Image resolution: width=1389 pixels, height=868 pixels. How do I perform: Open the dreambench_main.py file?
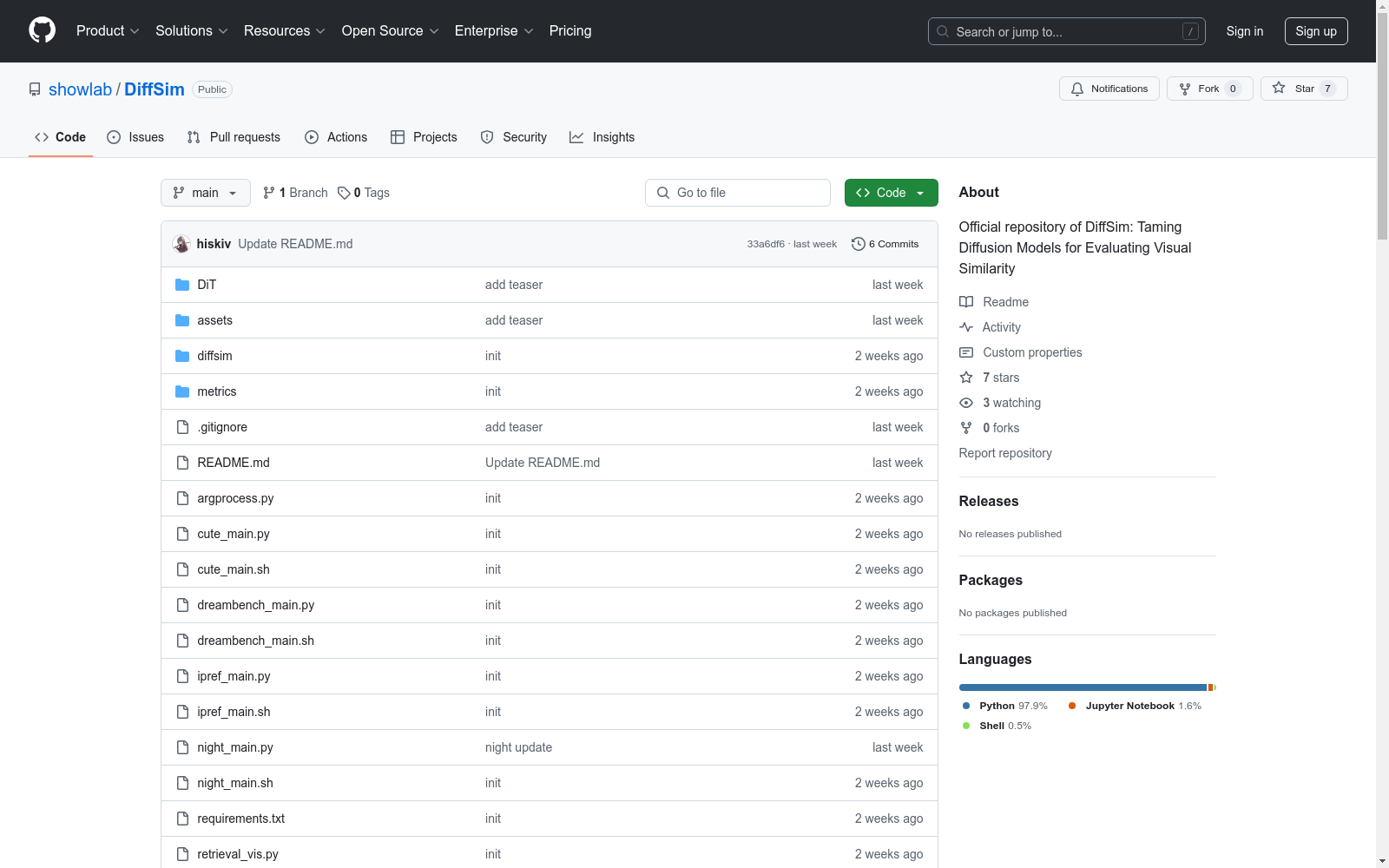coord(255,605)
